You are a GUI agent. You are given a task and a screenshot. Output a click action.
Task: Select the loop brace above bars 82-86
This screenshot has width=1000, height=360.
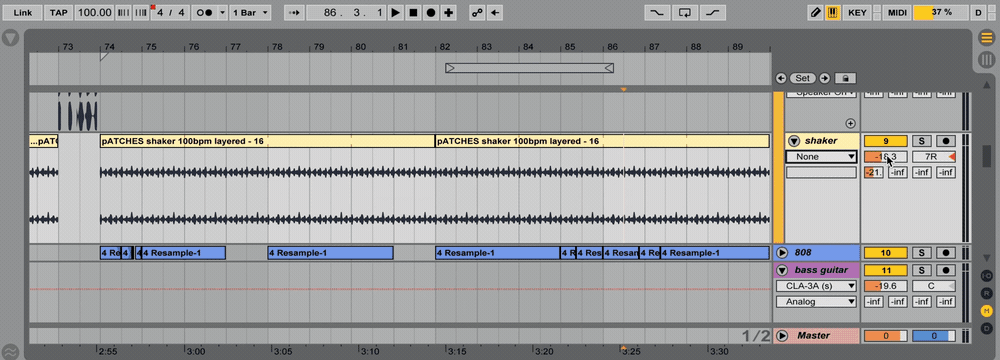coord(529,68)
